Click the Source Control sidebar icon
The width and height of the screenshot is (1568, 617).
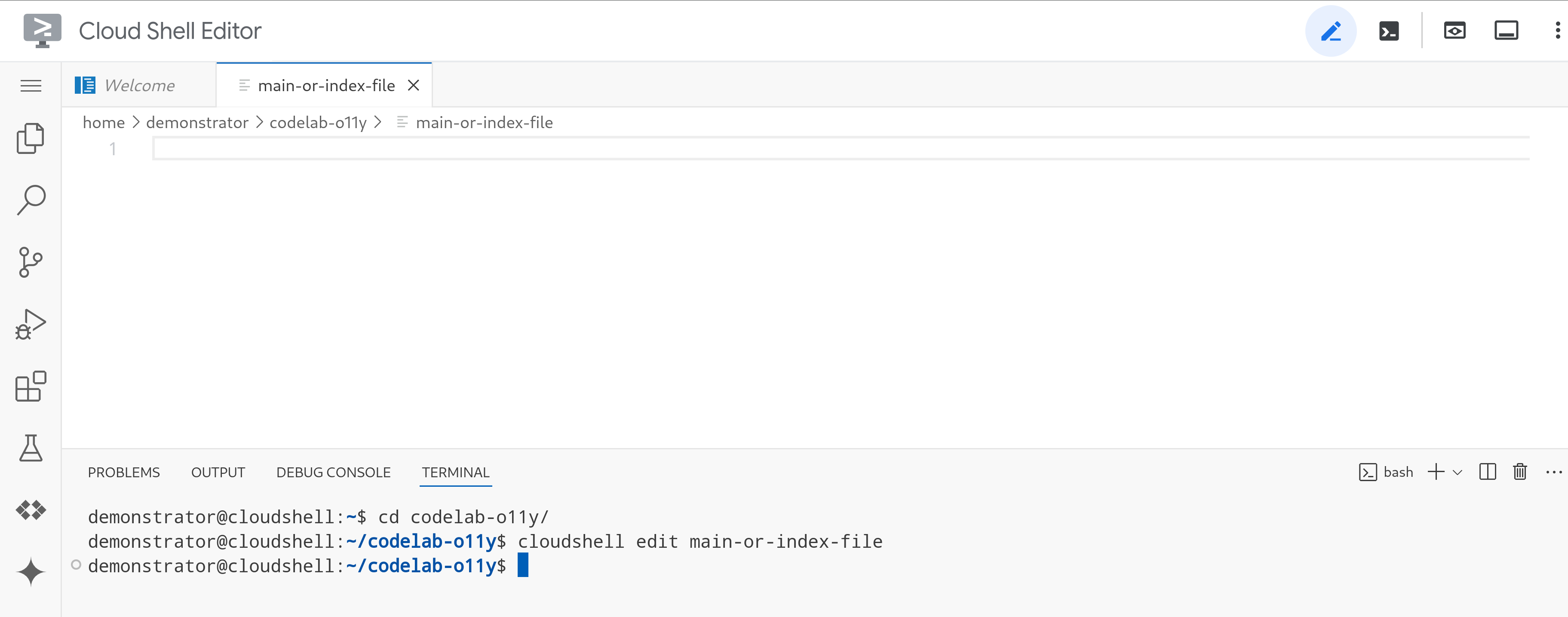31,260
